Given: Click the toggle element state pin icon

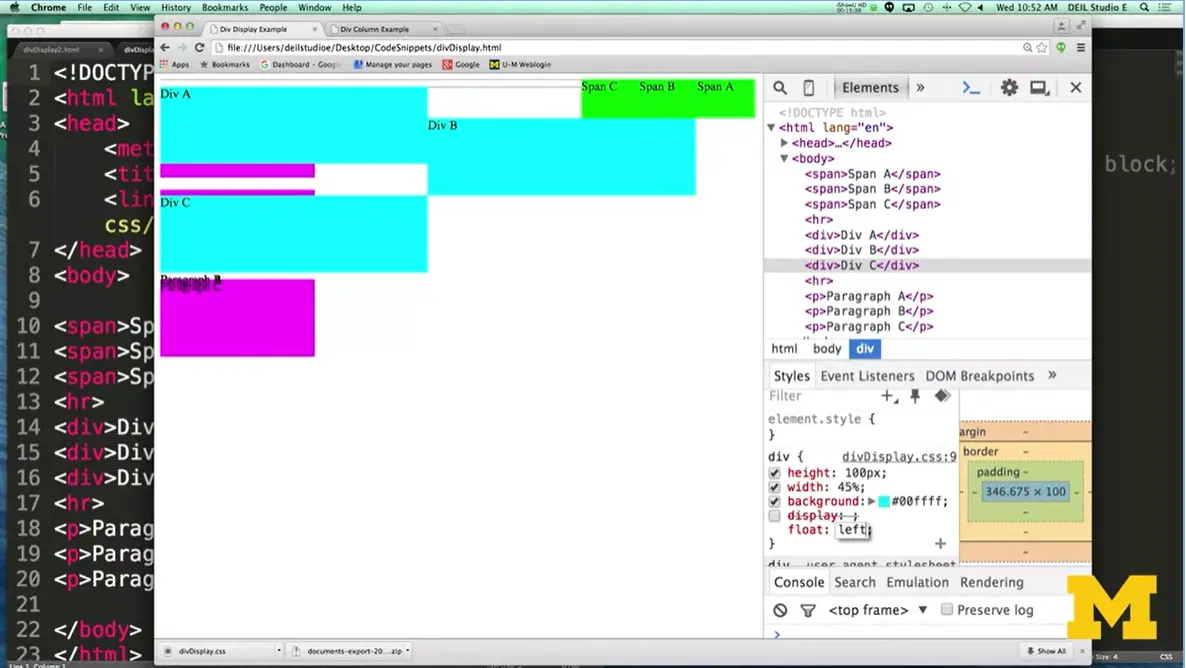Looking at the screenshot, I should tap(914, 396).
